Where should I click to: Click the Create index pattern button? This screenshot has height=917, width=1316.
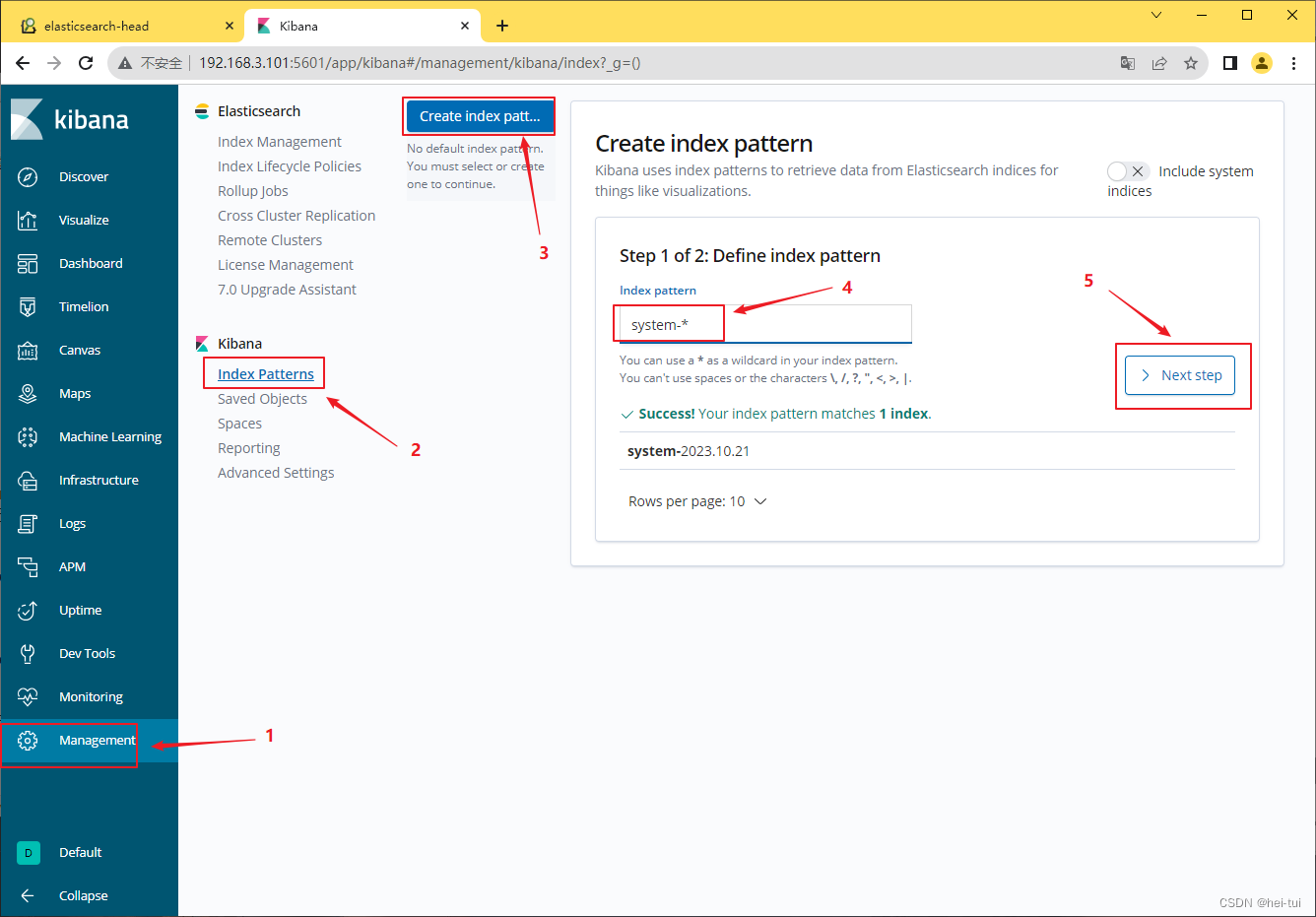click(x=480, y=116)
